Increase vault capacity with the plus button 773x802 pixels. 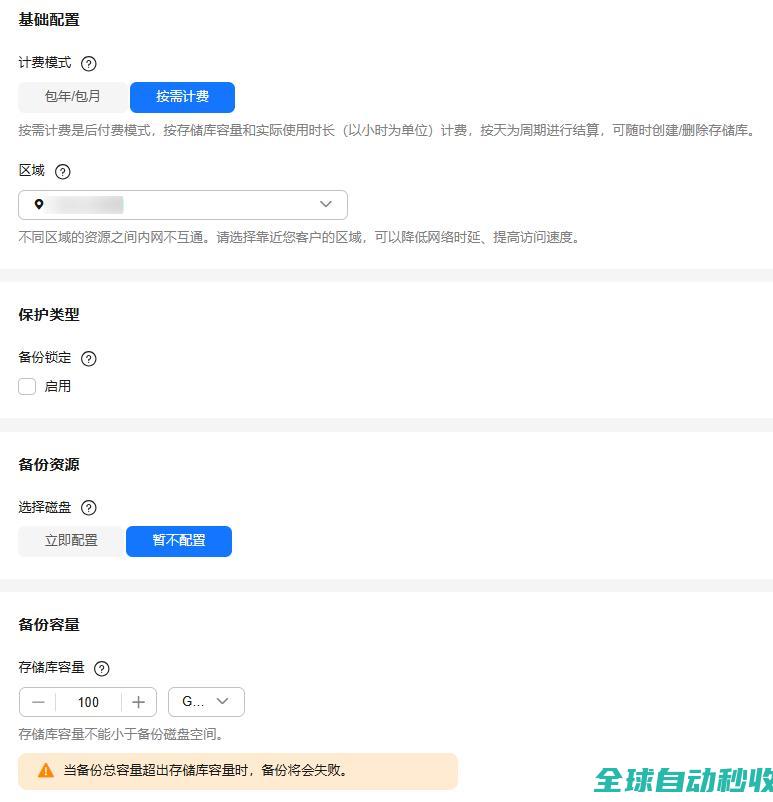[x=138, y=702]
